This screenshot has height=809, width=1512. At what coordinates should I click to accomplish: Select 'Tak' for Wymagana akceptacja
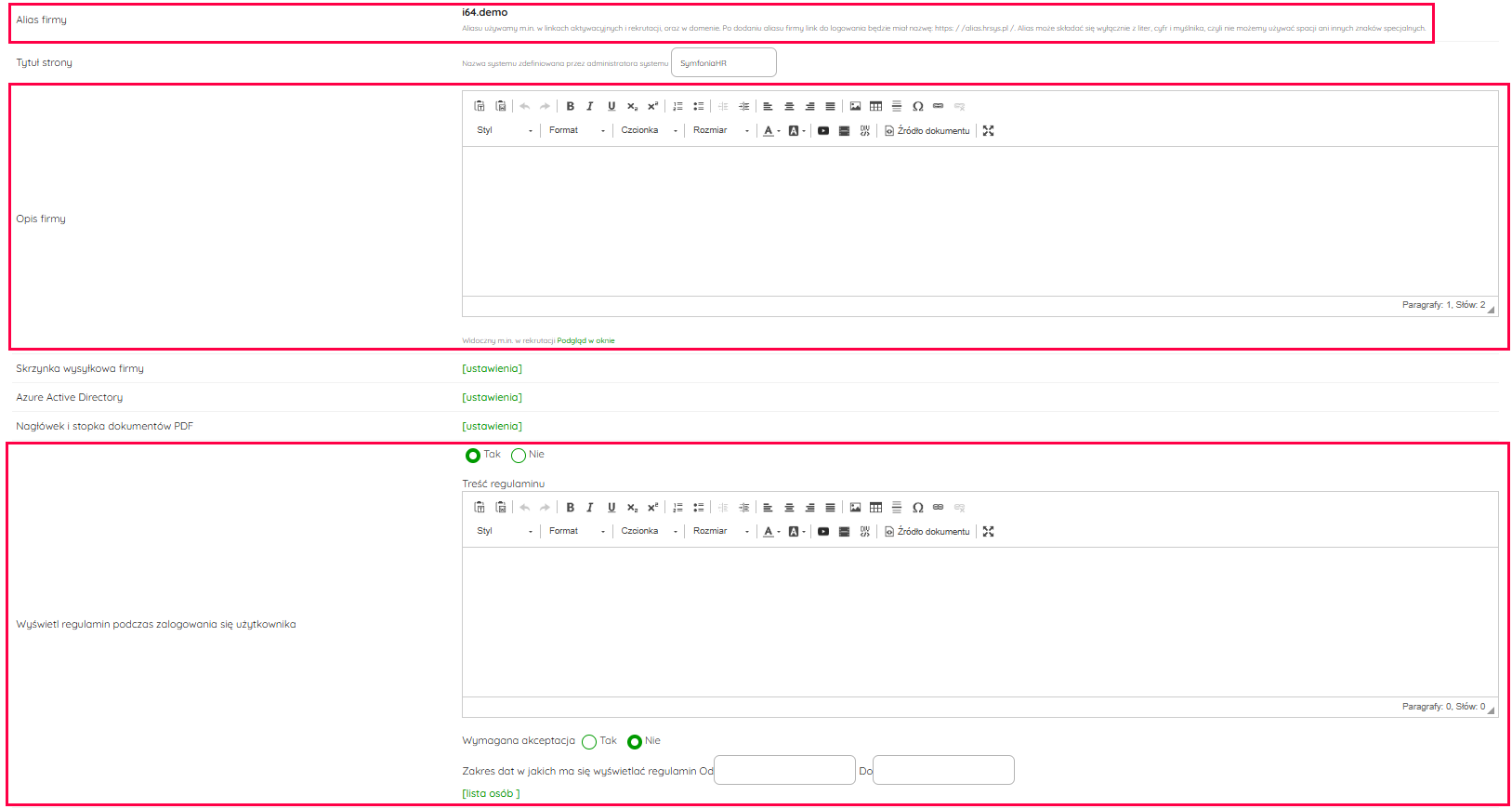click(589, 742)
